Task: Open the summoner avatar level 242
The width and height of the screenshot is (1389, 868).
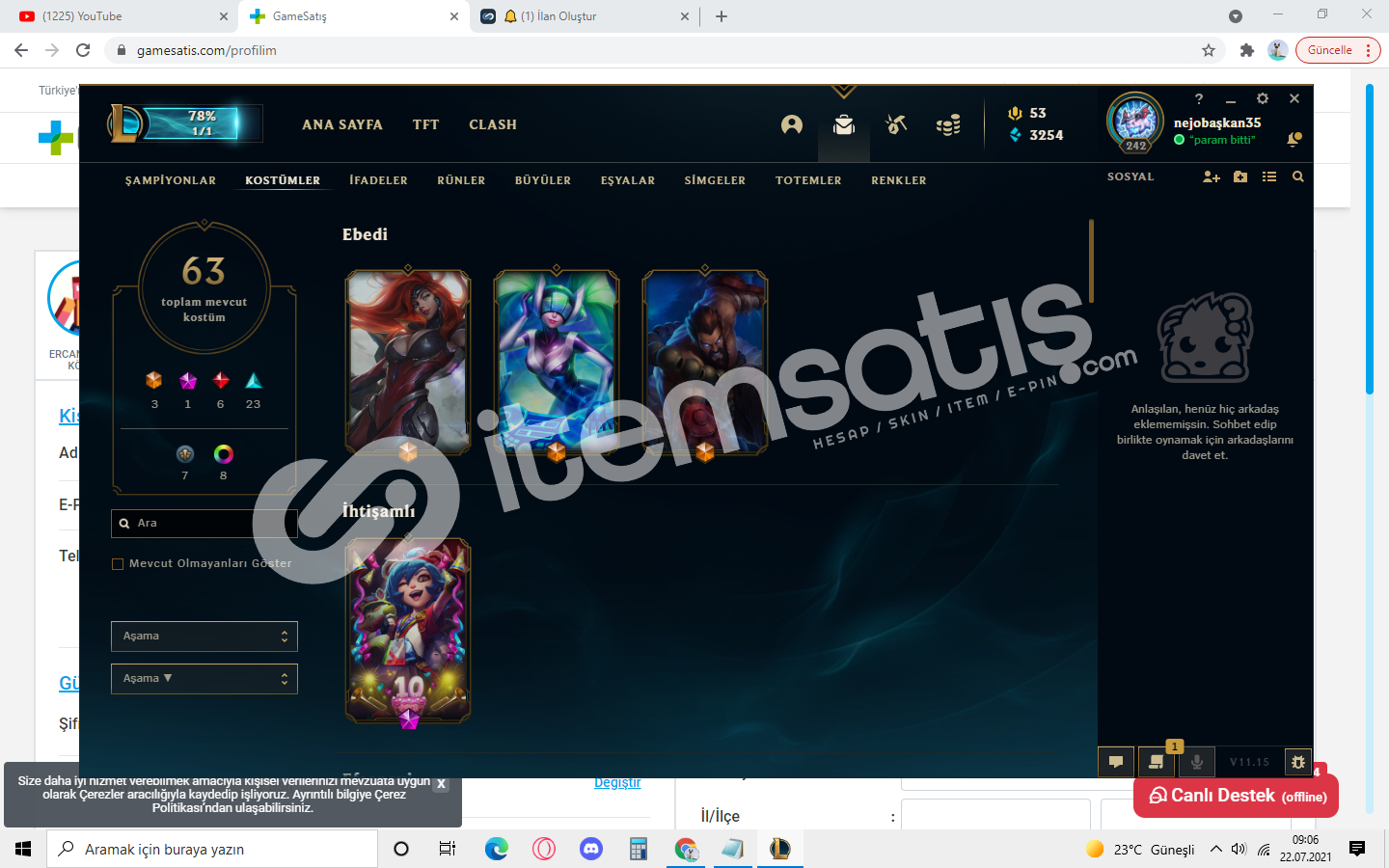Action: pos(1135,122)
